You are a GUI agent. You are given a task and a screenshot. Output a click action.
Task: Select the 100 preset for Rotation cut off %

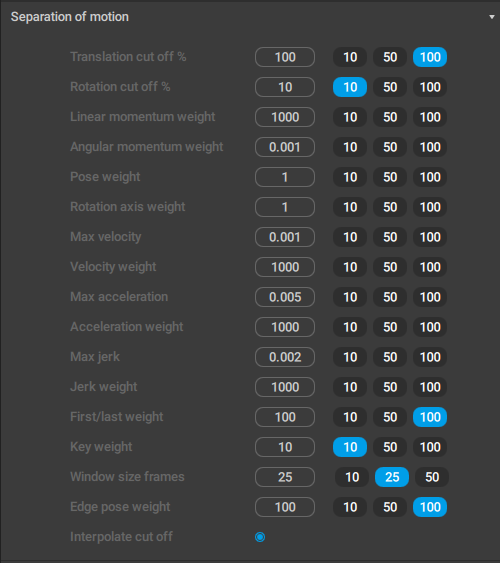[x=430, y=87]
